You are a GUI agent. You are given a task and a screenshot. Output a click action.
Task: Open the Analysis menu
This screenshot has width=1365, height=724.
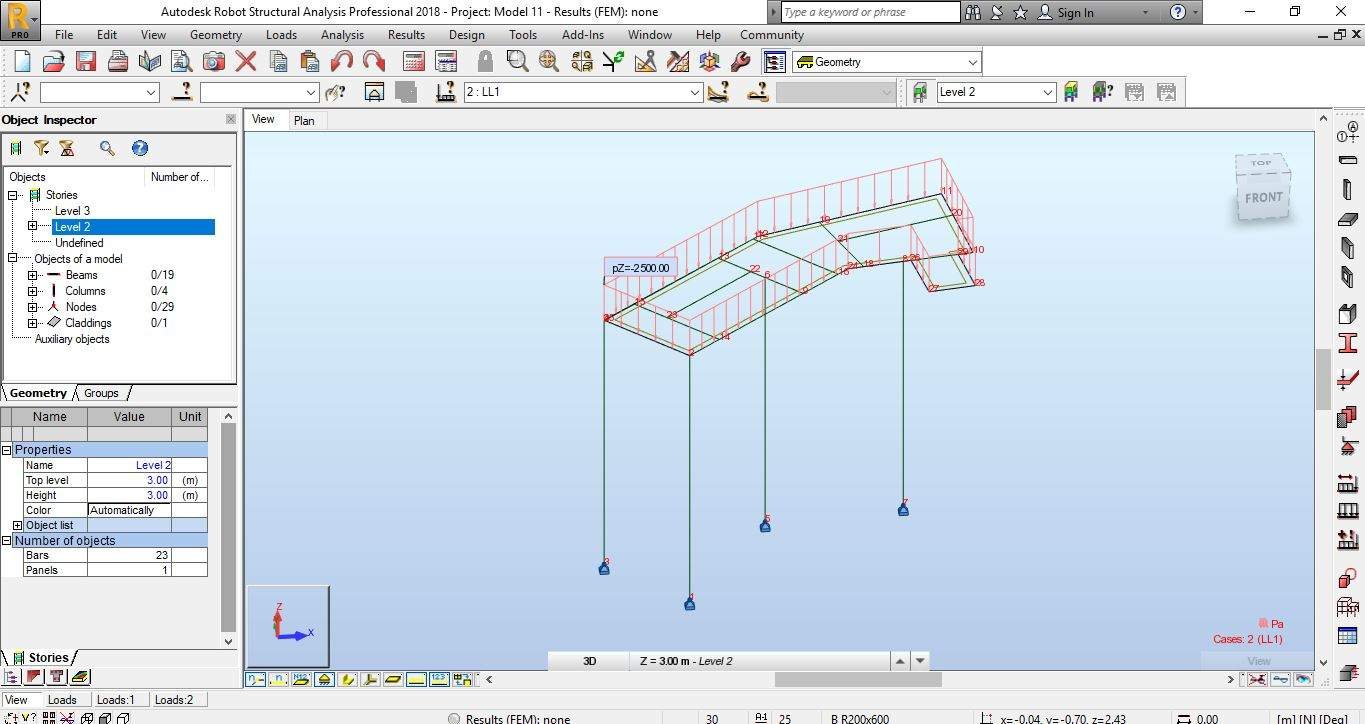point(342,35)
